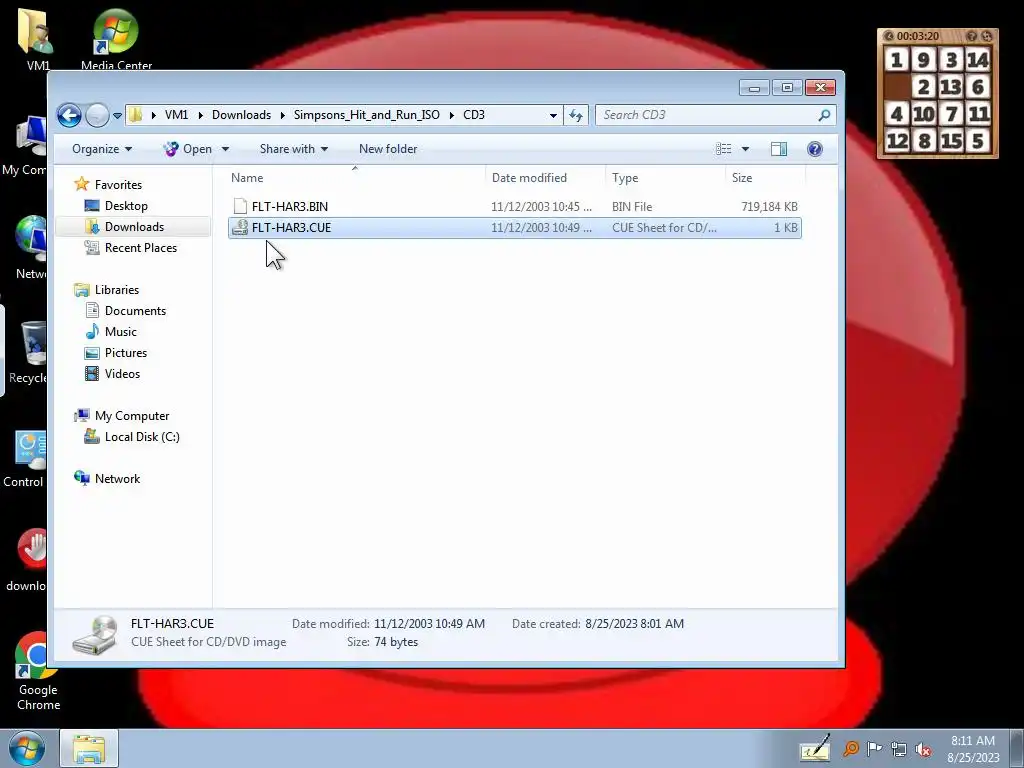1024x768 pixels.
Task: Click tile 10 in the puzzle gadget
Action: [923, 114]
